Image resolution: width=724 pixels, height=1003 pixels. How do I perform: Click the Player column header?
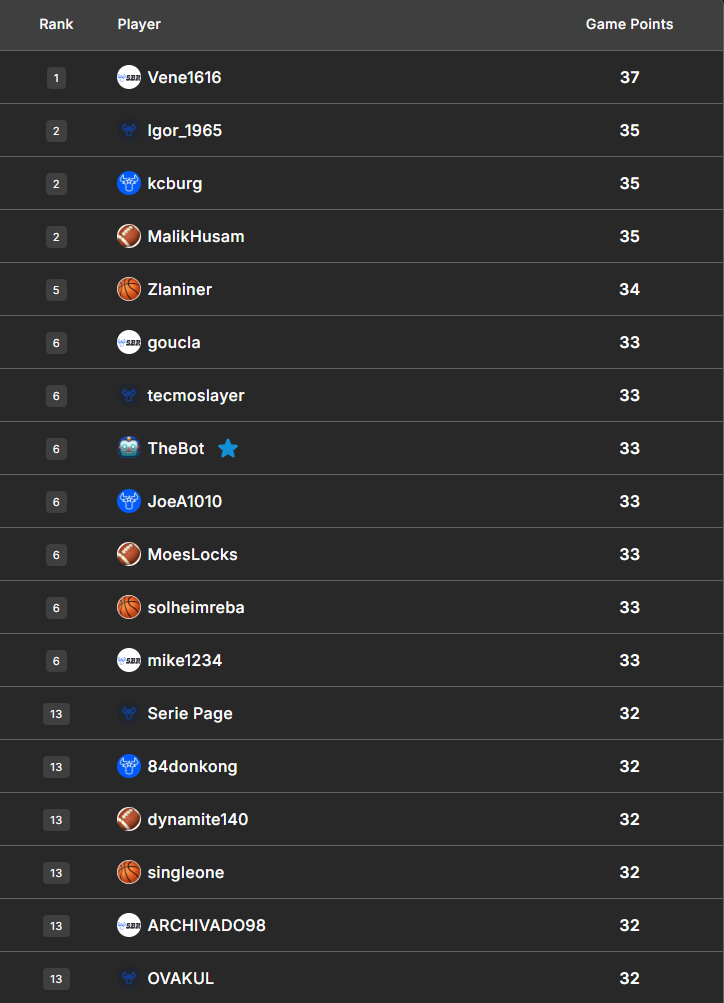[139, 24]
